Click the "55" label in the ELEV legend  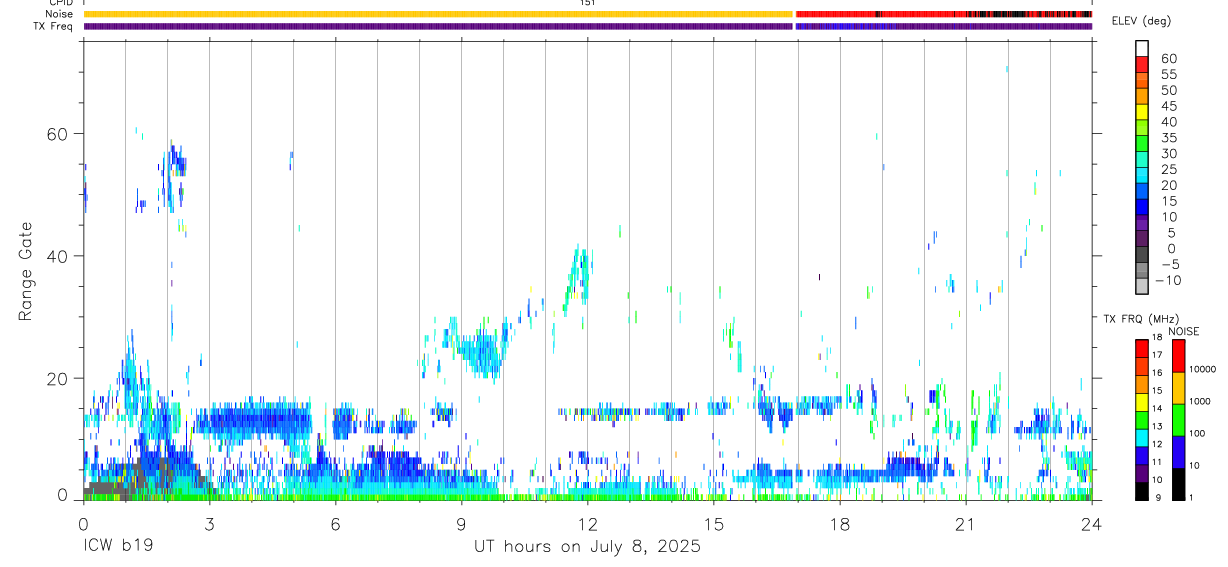[1169, 75]
